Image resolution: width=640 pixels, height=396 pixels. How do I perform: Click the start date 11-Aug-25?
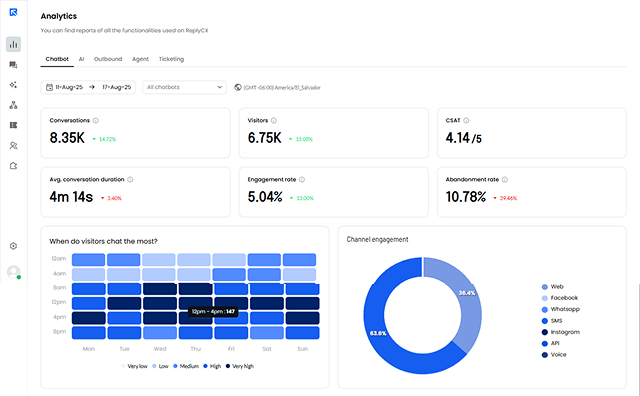[x=69, y=87]
